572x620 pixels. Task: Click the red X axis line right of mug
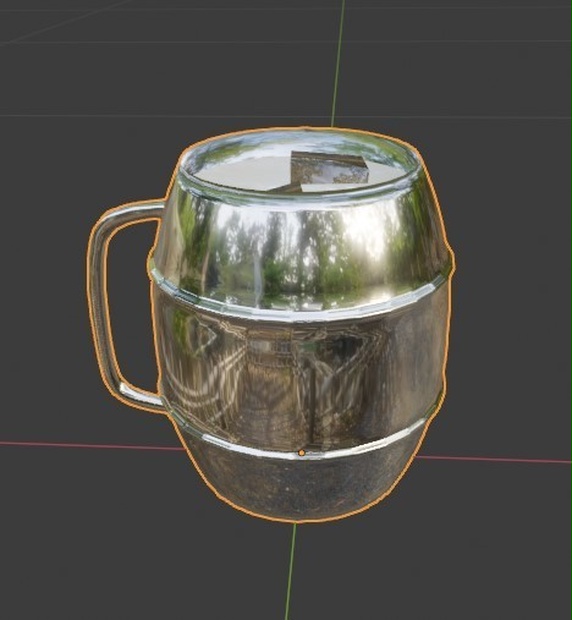(x=494, y=459)
